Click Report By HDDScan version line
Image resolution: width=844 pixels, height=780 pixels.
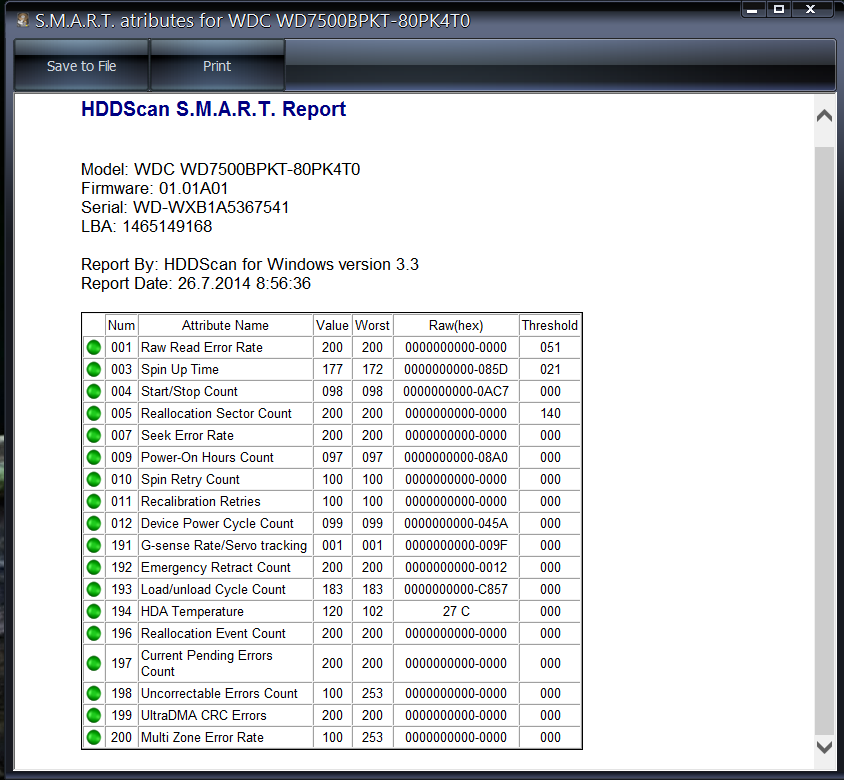(250, 264)
